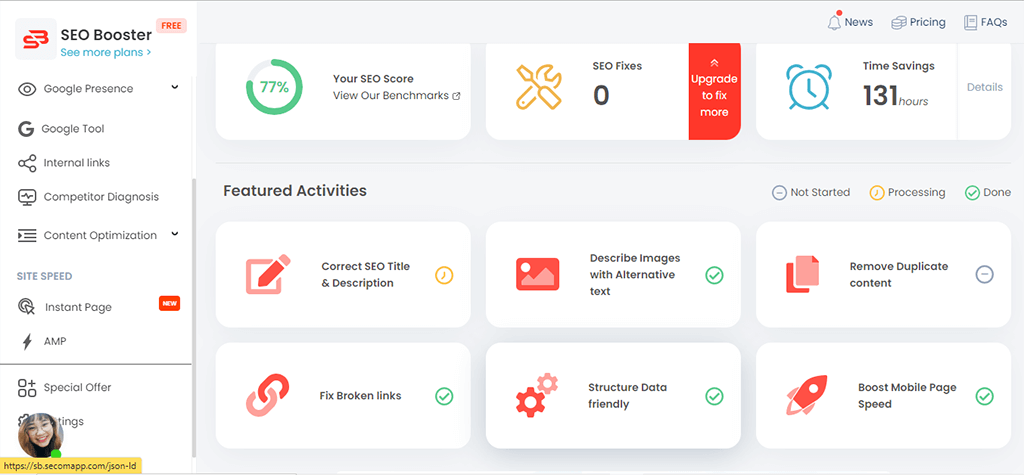Click the View Our Benchmarks link
The height and width of the screenshot is (475, 1024).
pos(391,96)
